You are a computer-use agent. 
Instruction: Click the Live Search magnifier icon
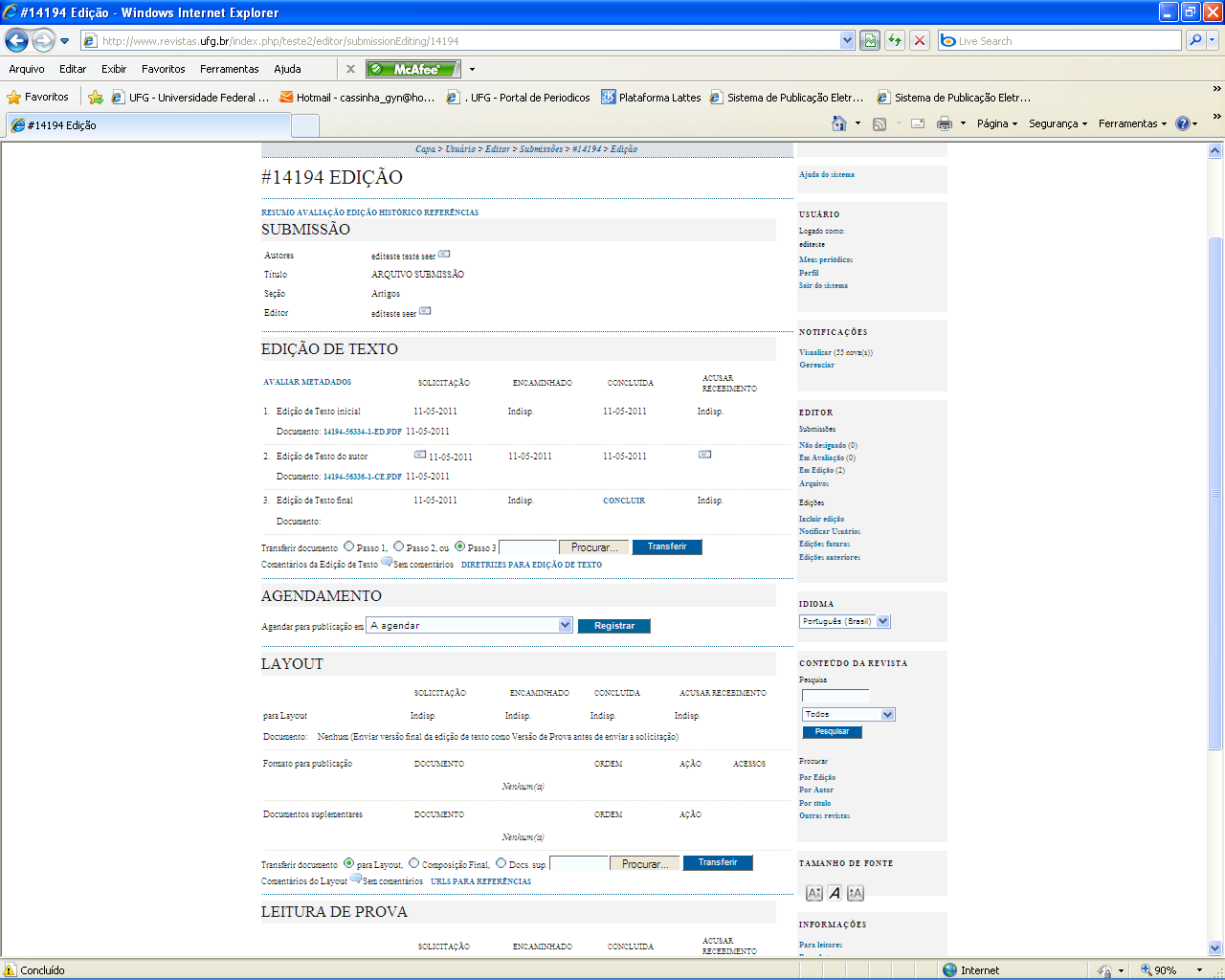(x=1195, y=40)
